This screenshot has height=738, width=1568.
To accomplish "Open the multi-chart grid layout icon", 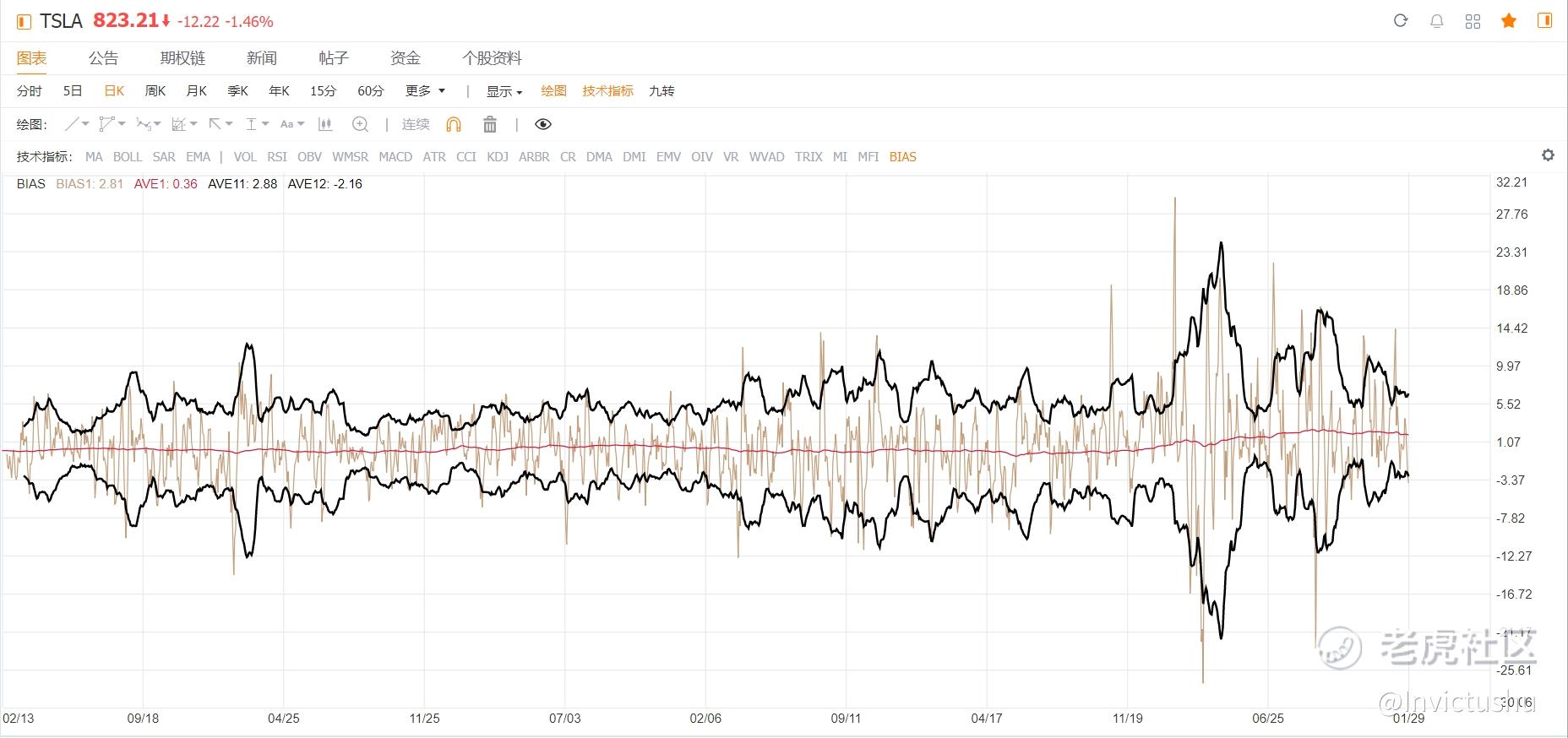I will tap(1473, 21).
